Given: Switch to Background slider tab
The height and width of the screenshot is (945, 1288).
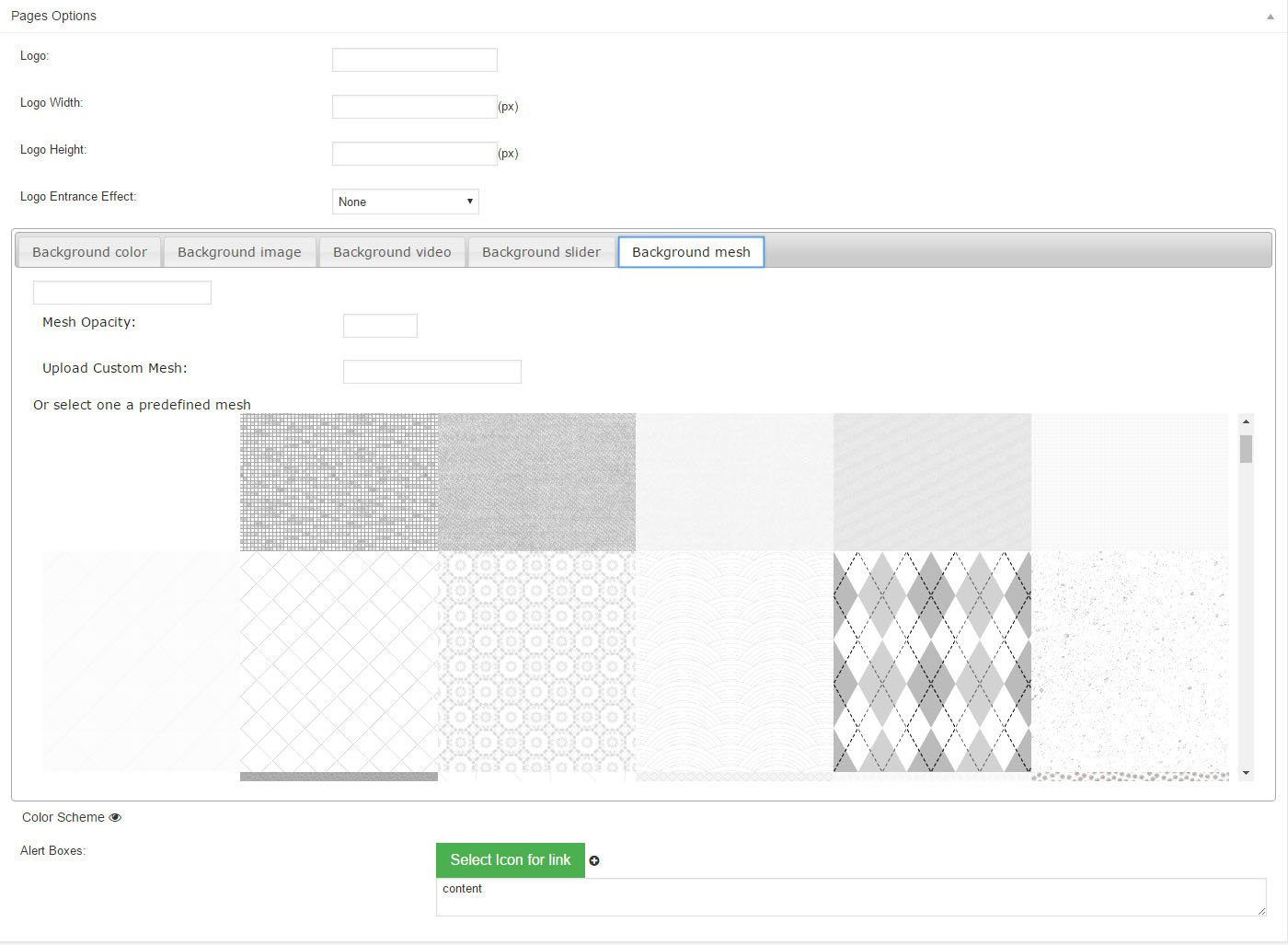Looking at the screenshot, I should tap(541, 252).
